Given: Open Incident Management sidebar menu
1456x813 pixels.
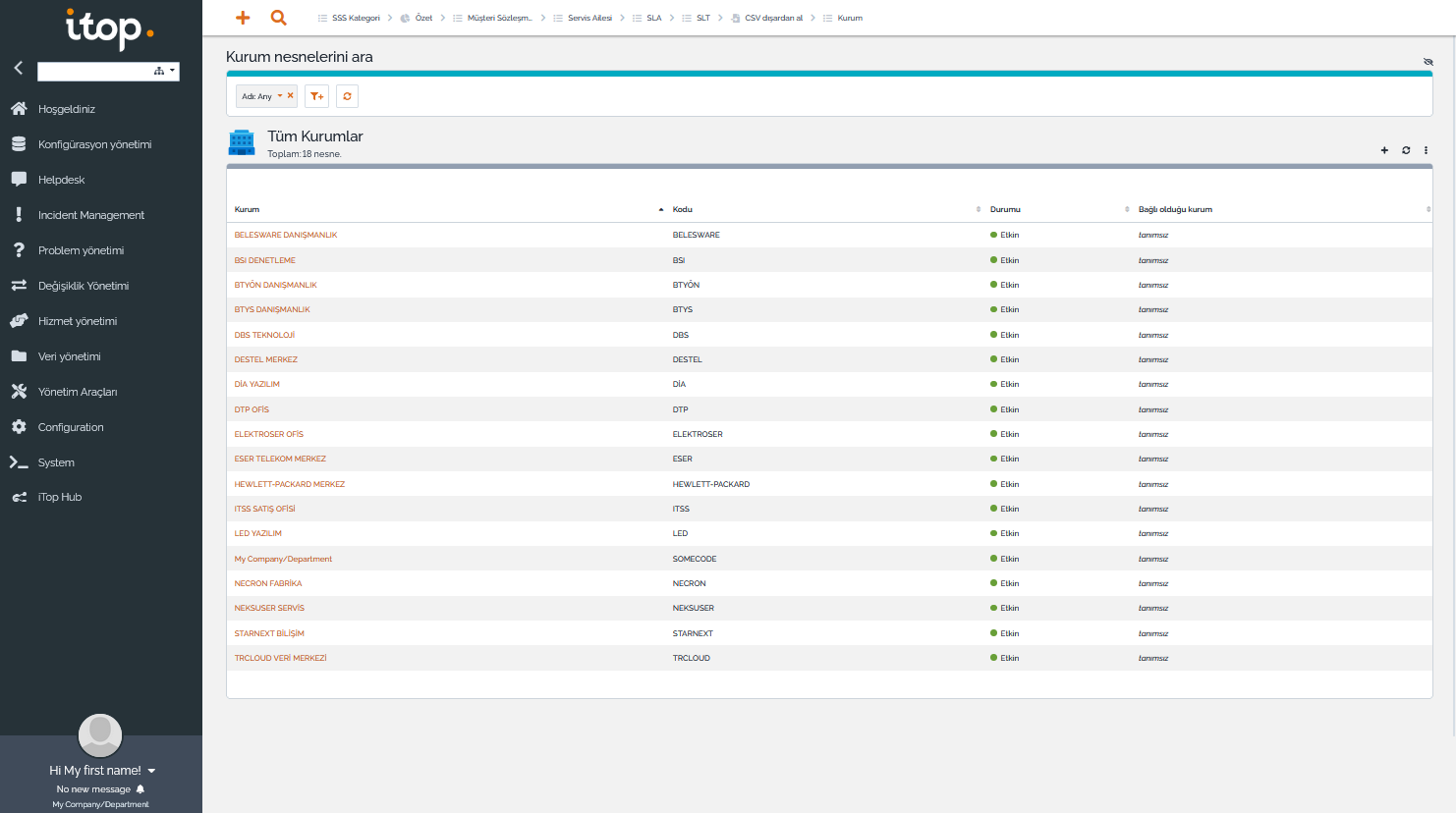Looking at the screenshot, I should tap(90, 215).
